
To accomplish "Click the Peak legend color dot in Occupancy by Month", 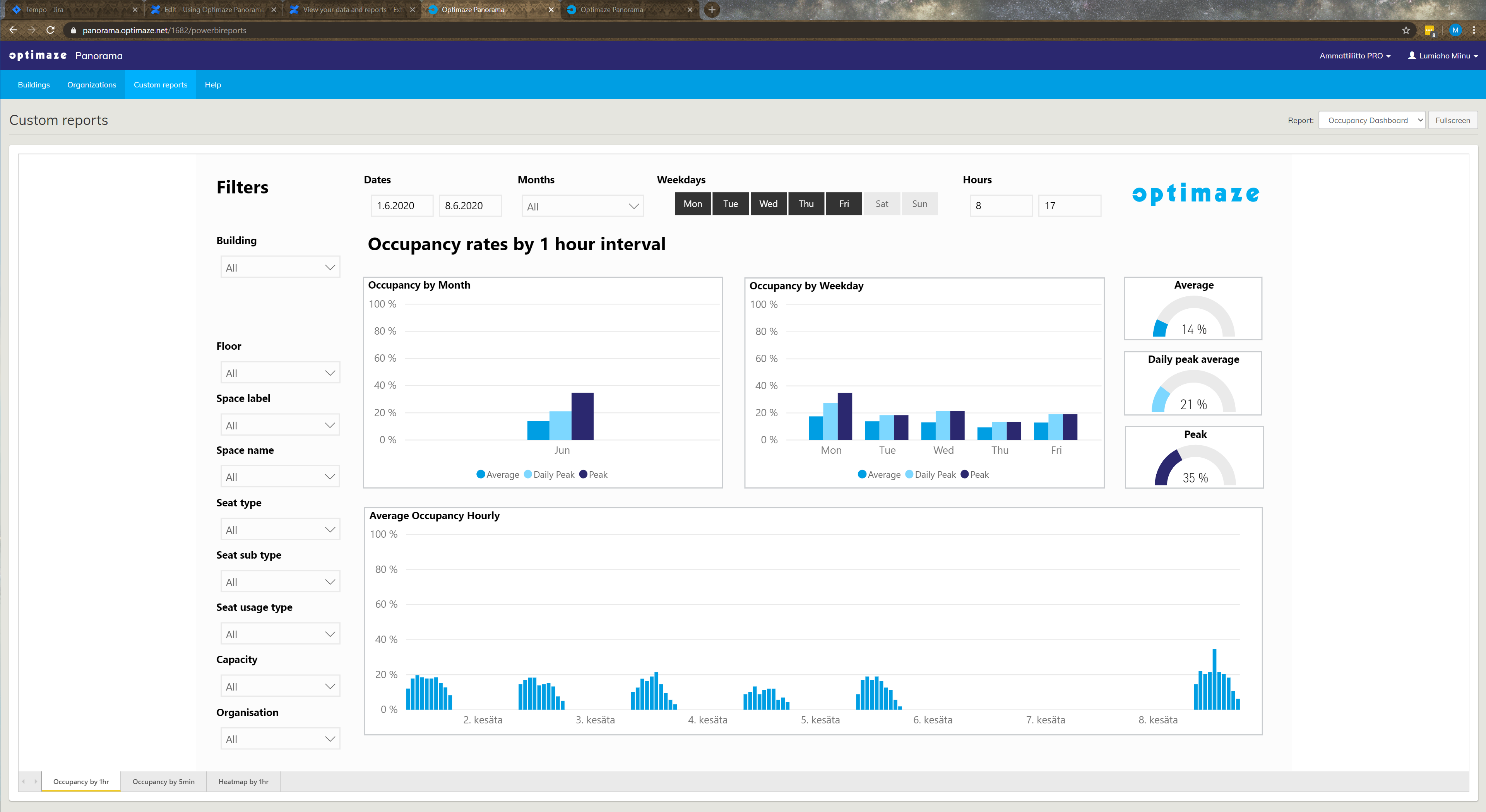I will [x=583, y=474].
